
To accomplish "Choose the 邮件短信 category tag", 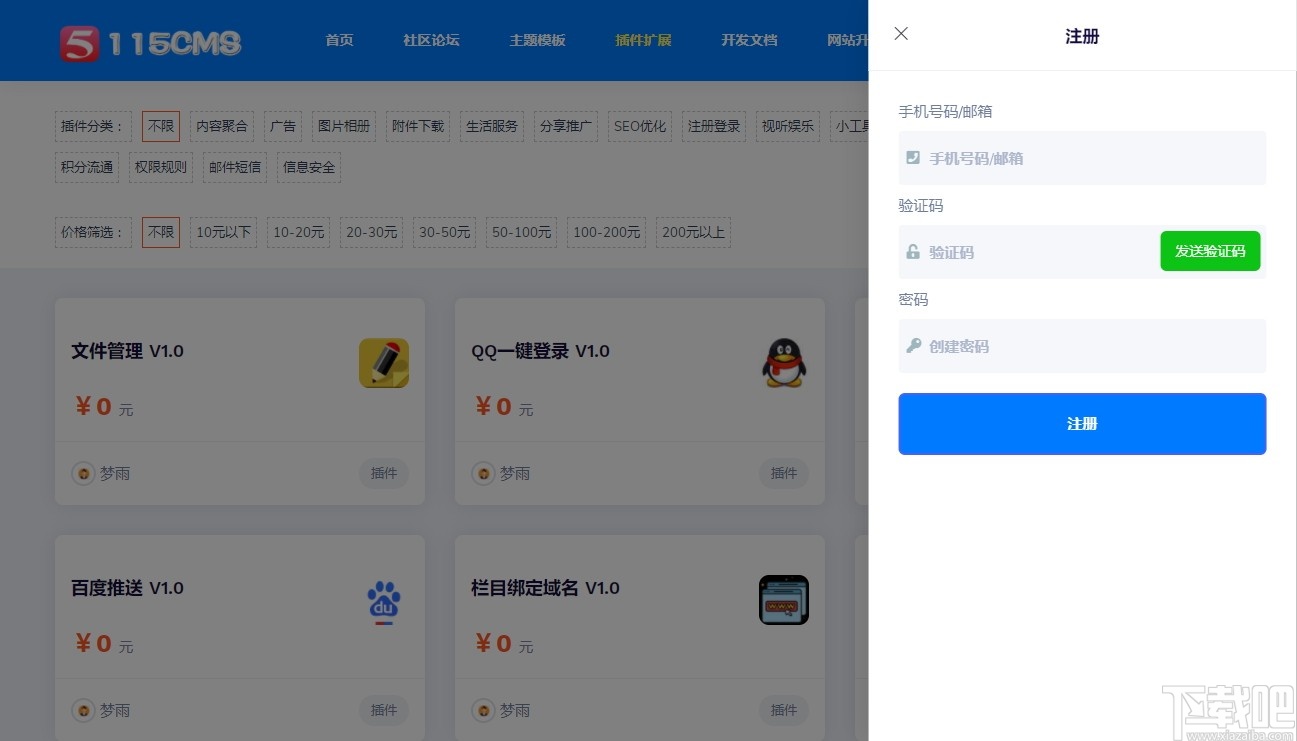I will tap(235, 167).
